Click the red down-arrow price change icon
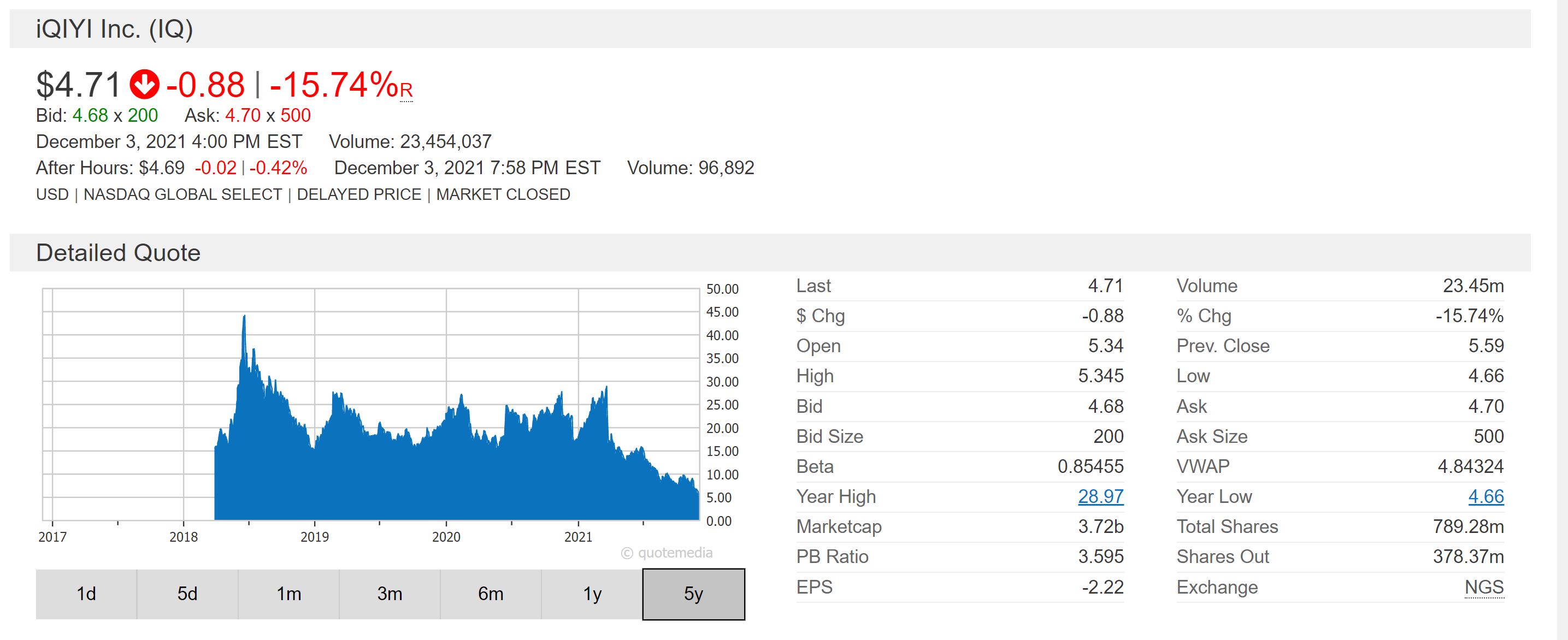 [144, 85]
